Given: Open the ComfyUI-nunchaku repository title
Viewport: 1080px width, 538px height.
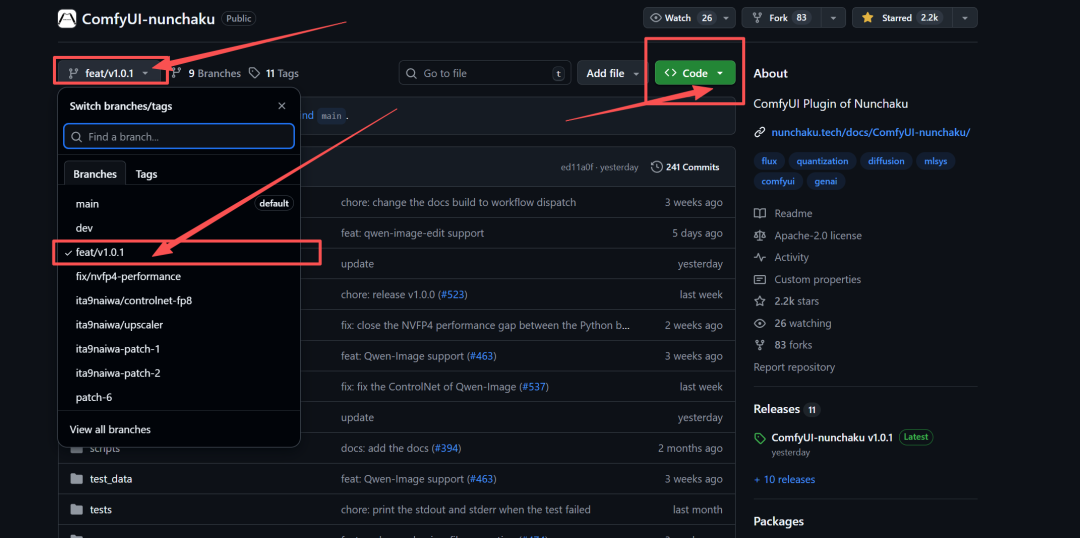Looking at the screenshot, I should [148, 19].
